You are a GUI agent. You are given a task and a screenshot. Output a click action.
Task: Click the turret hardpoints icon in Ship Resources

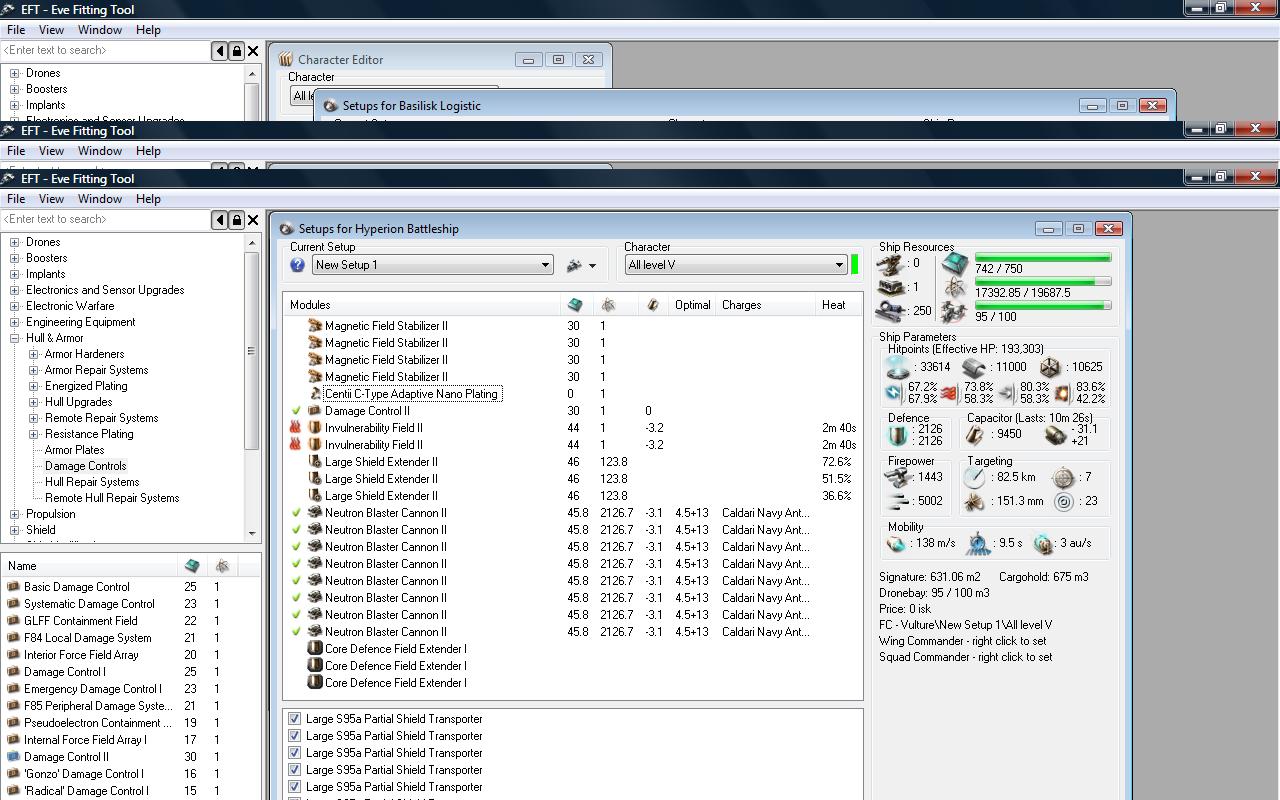pyautogui.click(x=890, y=264)
